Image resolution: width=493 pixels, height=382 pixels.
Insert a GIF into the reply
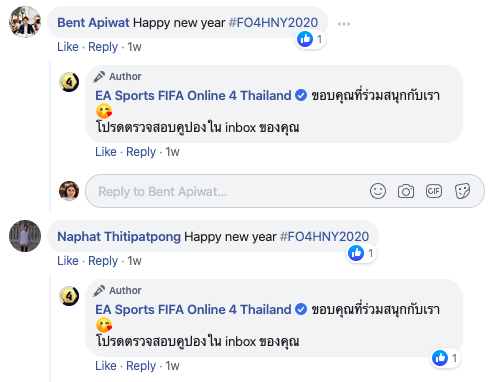pyautogui.click(x=434, y=191)
